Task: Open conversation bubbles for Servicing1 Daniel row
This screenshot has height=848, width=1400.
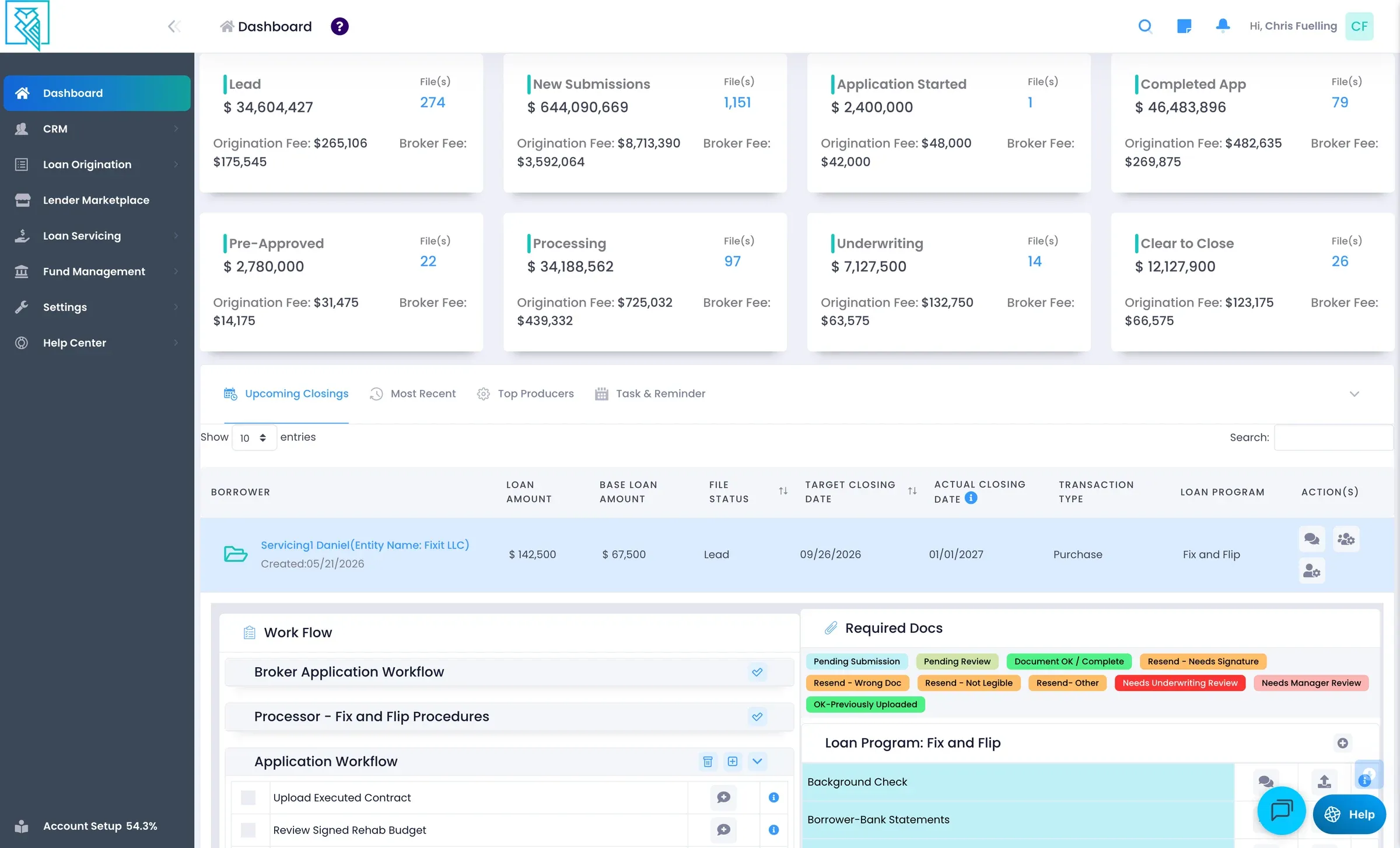Action: (x=1312, y=539)
